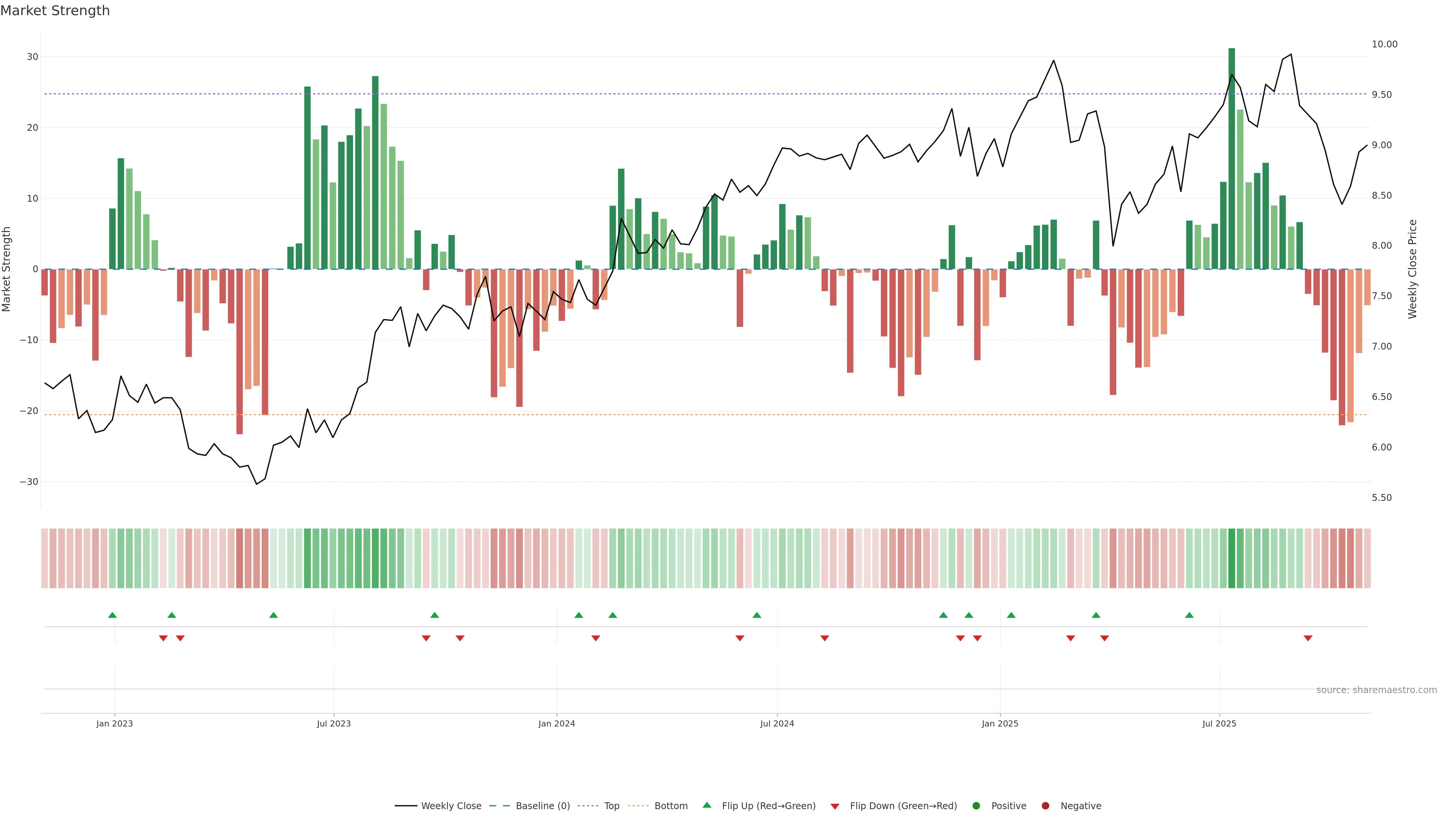Screen dimensions: 1456x819
Task: Click the source: sharemaestro.com text
Action: (x=1376, y=690)
